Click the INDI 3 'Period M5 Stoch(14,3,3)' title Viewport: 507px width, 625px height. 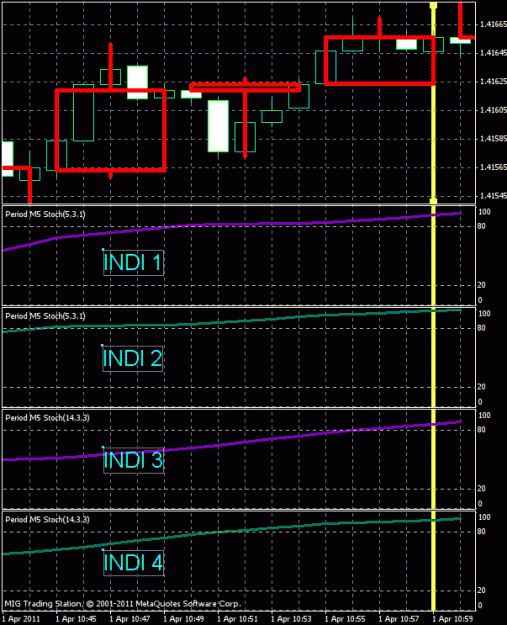point(47,418)
